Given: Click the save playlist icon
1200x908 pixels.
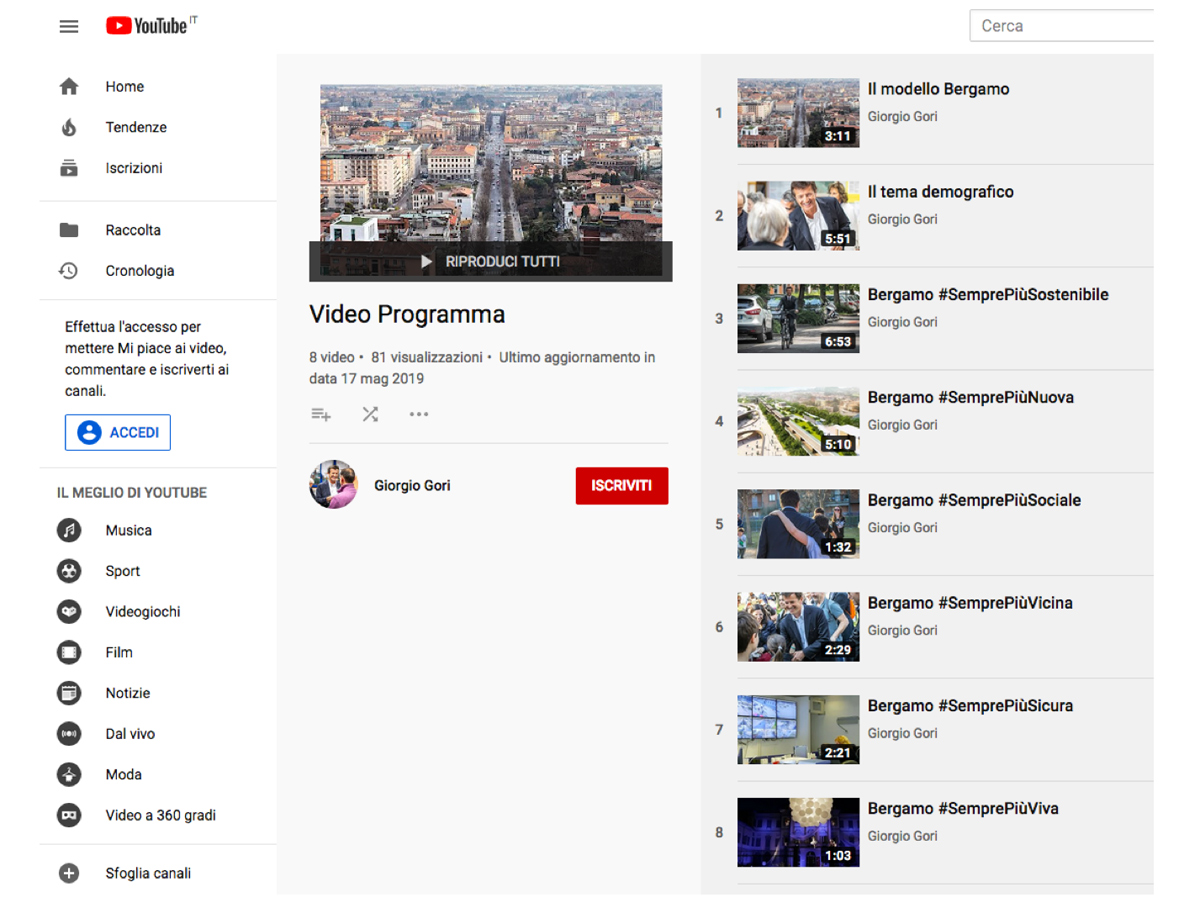Looking at the screenshot, I should [321, 414].
